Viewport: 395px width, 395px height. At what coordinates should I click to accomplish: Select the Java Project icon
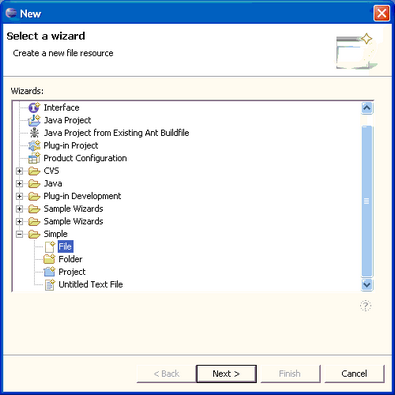[x=34, y=120]
